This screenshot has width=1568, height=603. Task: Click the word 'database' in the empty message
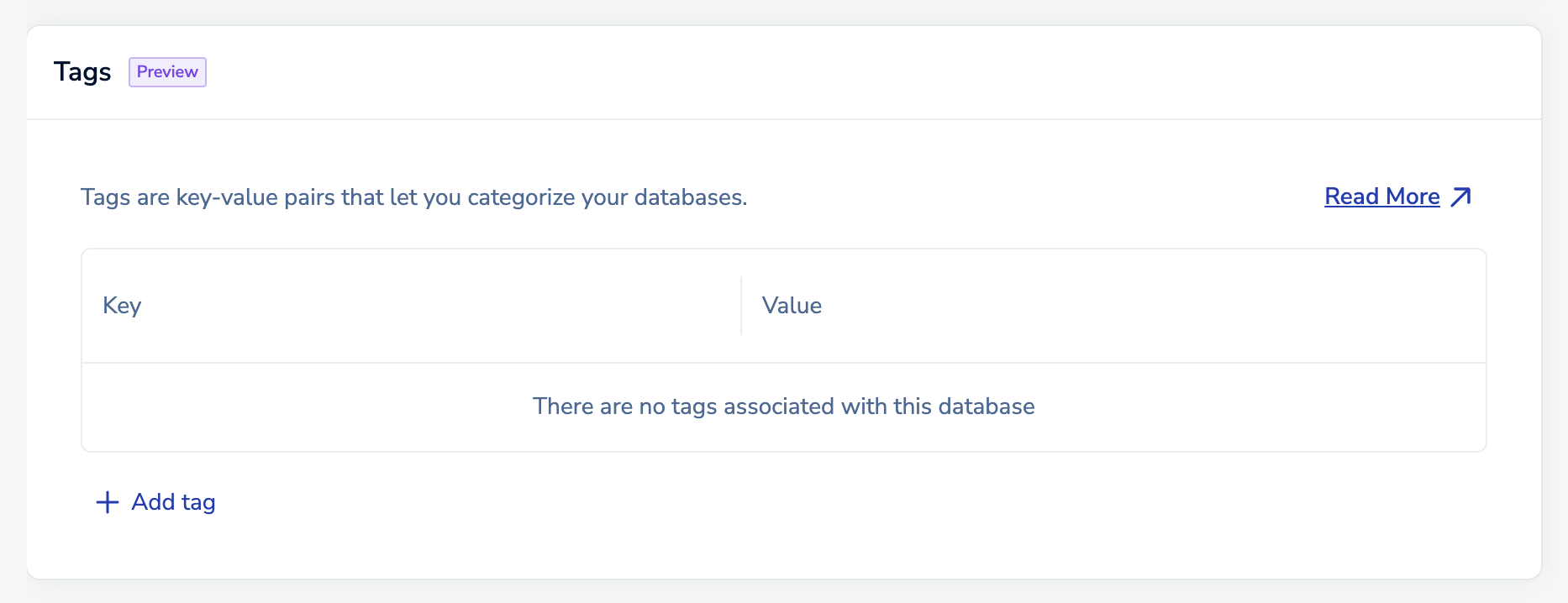click(986, 406)
